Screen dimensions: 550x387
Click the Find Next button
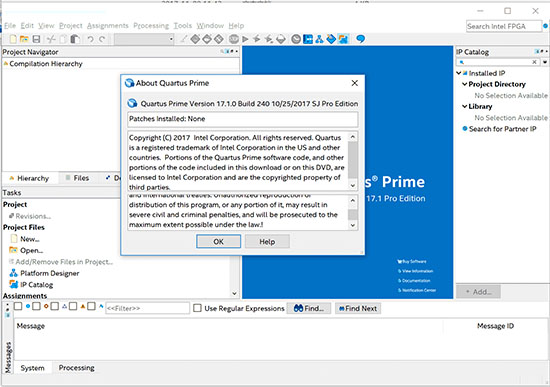[358, 308]
